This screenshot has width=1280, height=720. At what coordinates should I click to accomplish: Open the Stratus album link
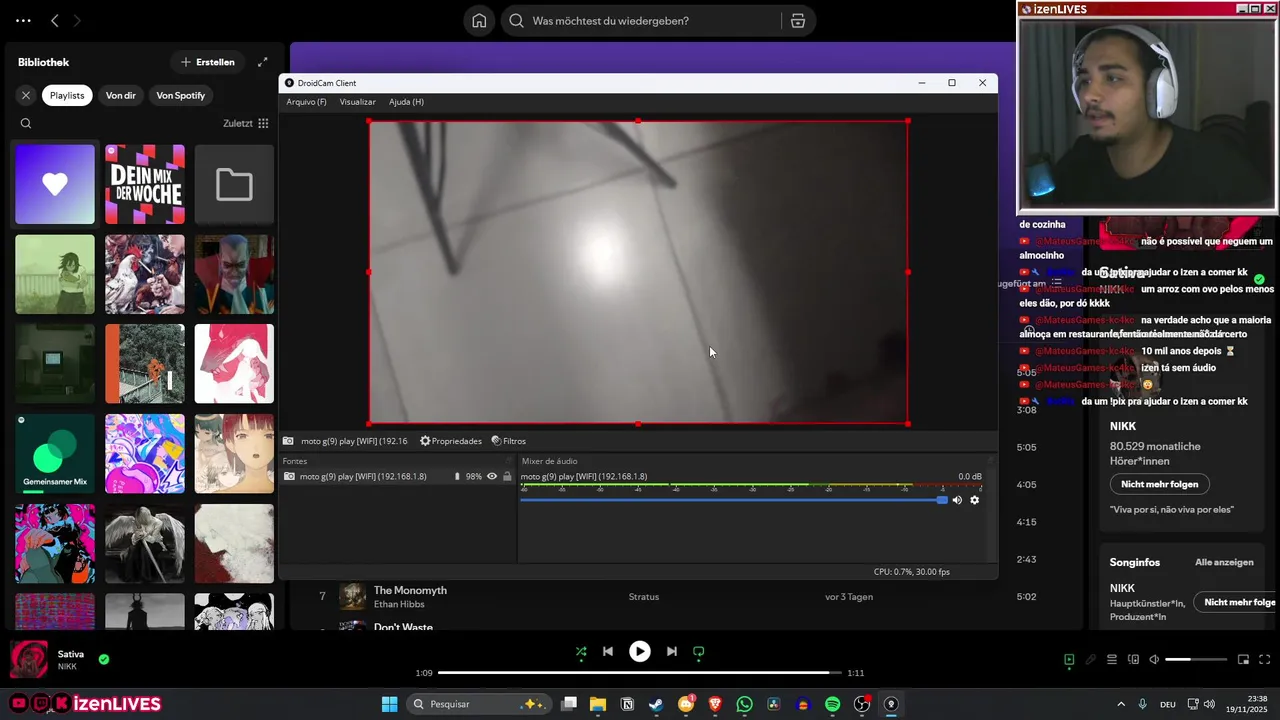point(644,597)
